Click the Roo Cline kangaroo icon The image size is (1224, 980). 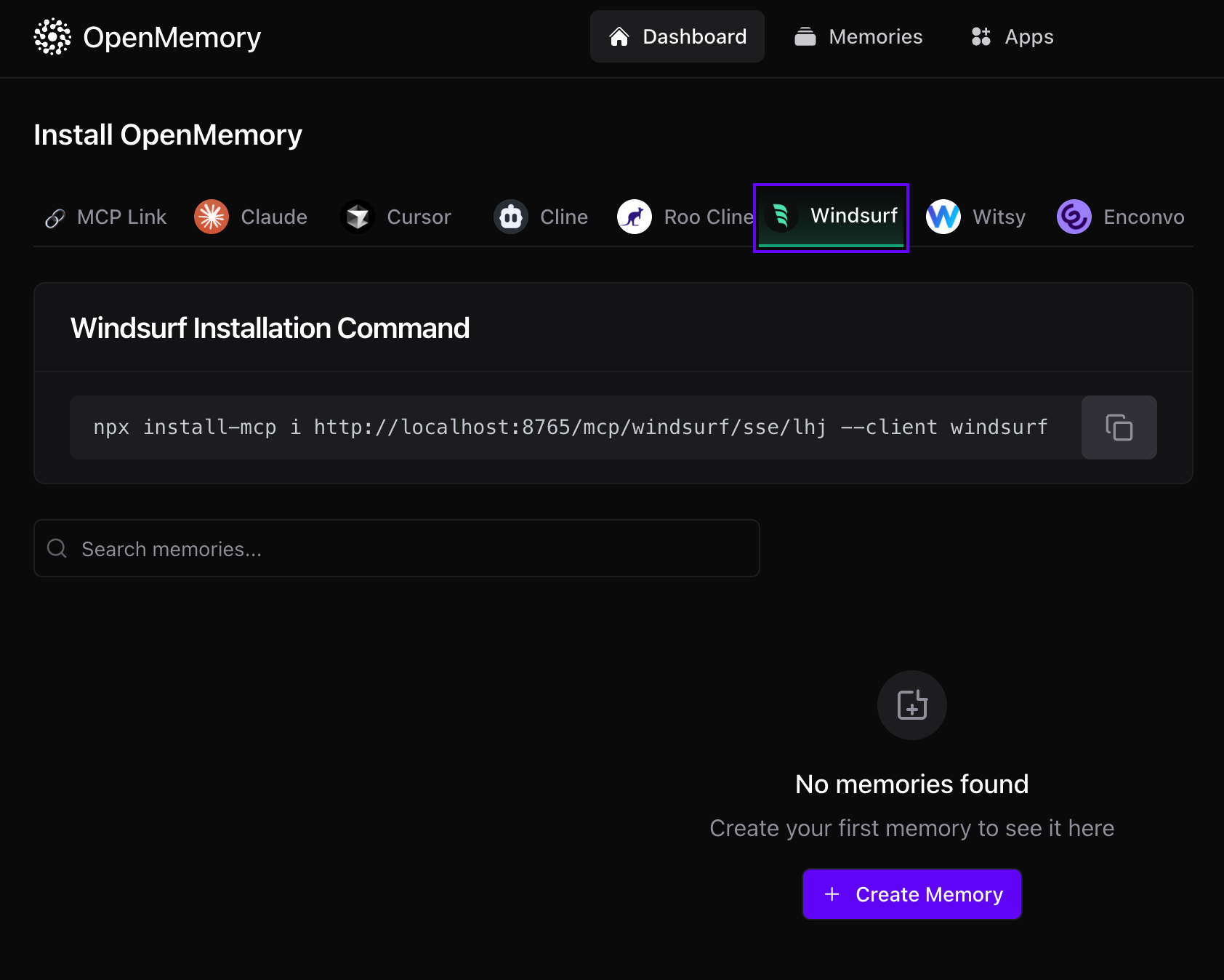tap(635, 217)
